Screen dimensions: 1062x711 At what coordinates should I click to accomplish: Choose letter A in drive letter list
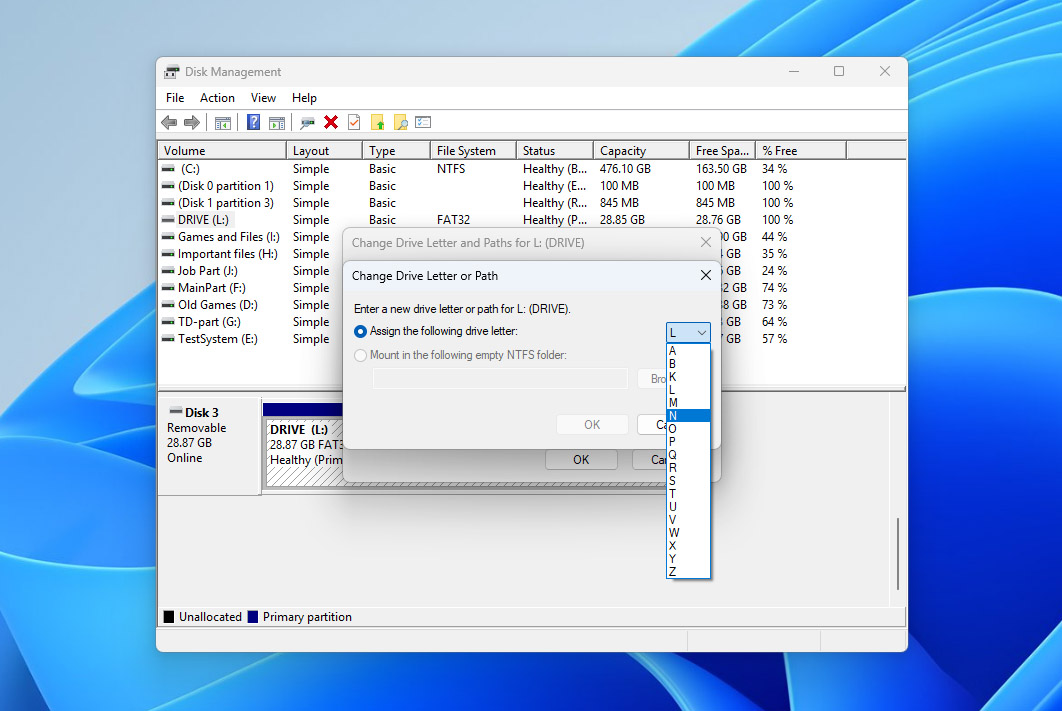click(688, 351)
